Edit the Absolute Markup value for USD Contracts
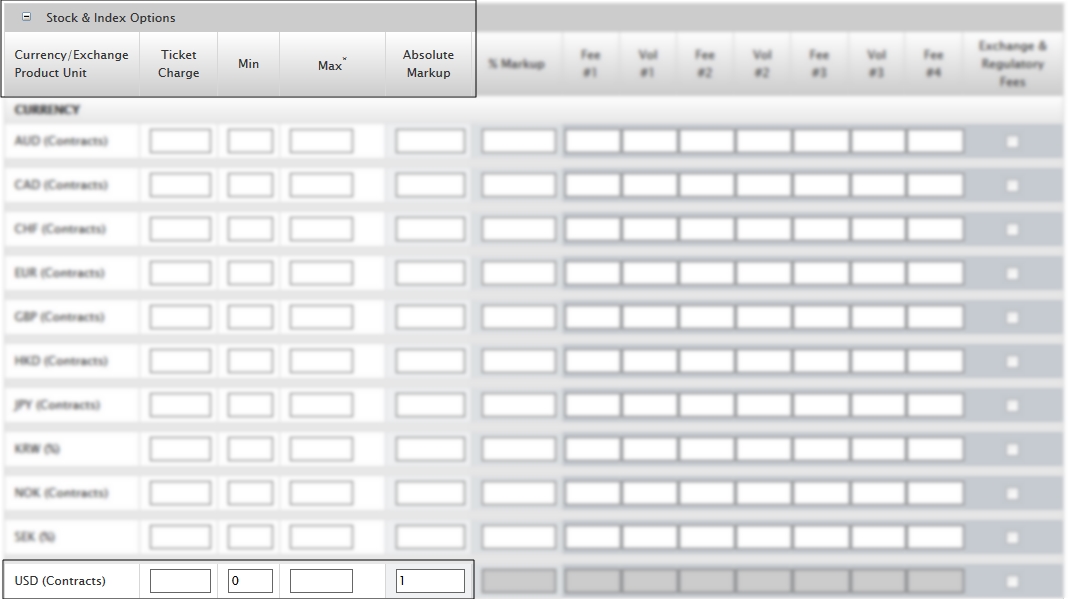The height and width of the screenshot is (599, 1069). pos(428,580)
